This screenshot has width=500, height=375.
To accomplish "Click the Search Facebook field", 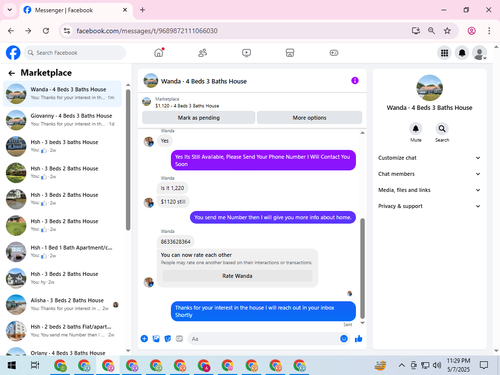I will click(75, 53).
